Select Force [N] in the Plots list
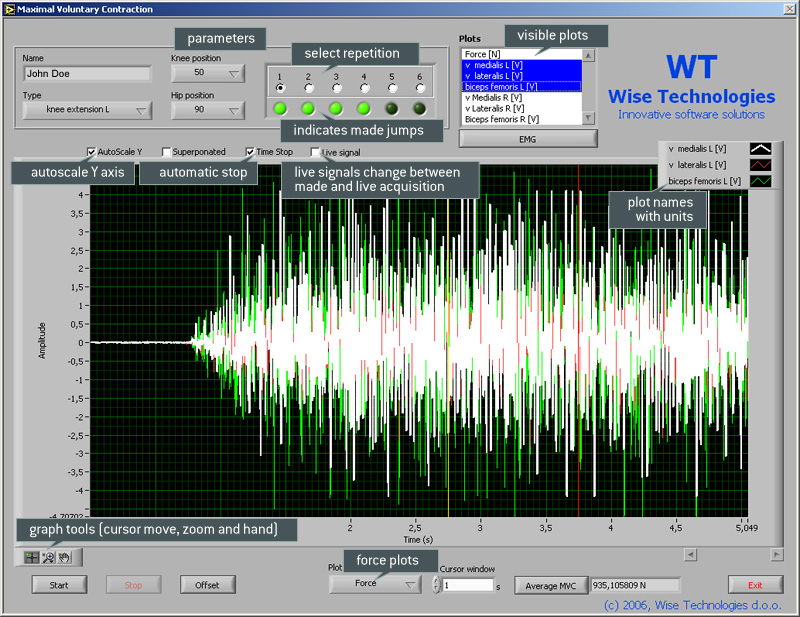800x617 pixels. point(521,54)
